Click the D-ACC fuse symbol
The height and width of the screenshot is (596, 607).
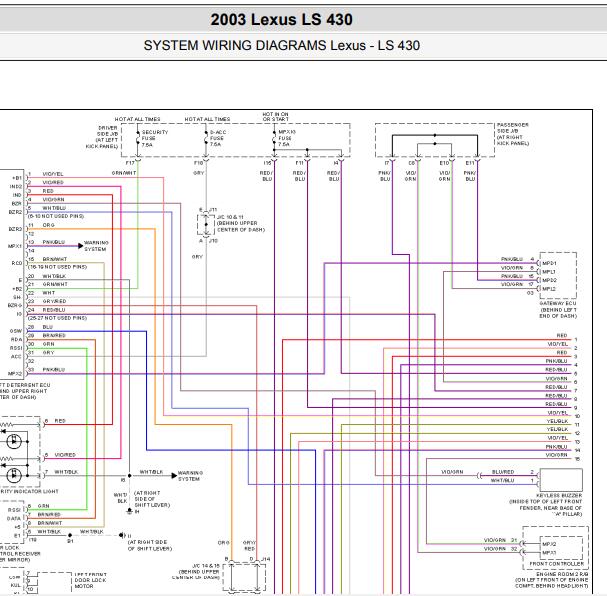[206, 138]
